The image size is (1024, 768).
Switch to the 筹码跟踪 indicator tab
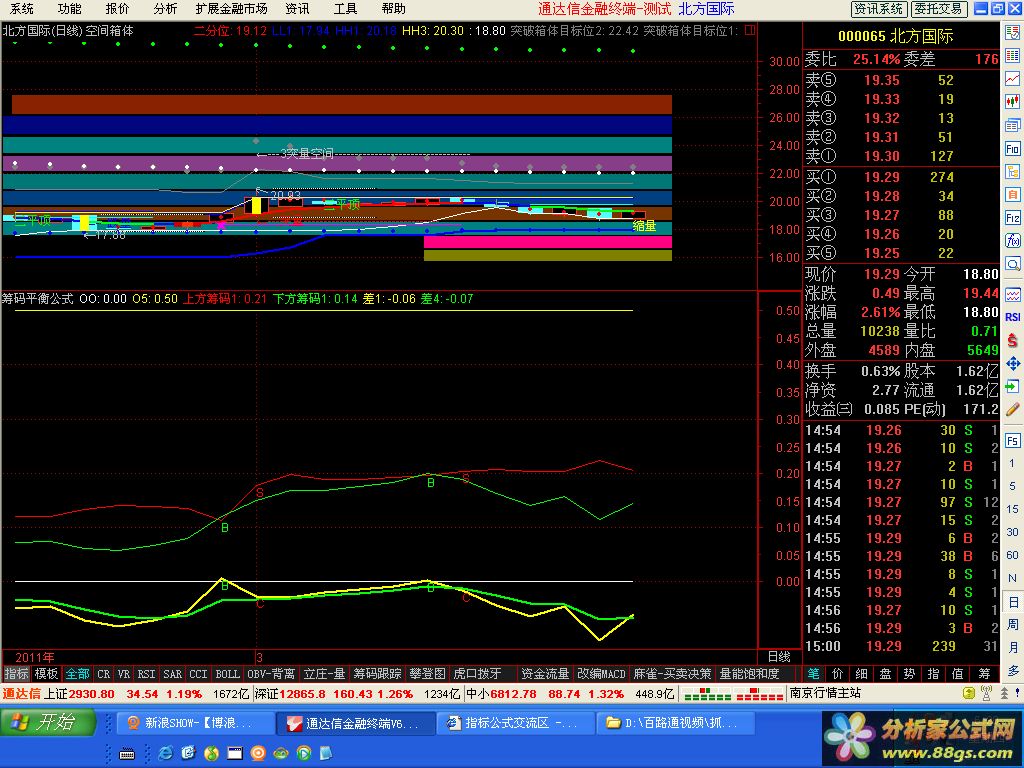click(377, 673)
